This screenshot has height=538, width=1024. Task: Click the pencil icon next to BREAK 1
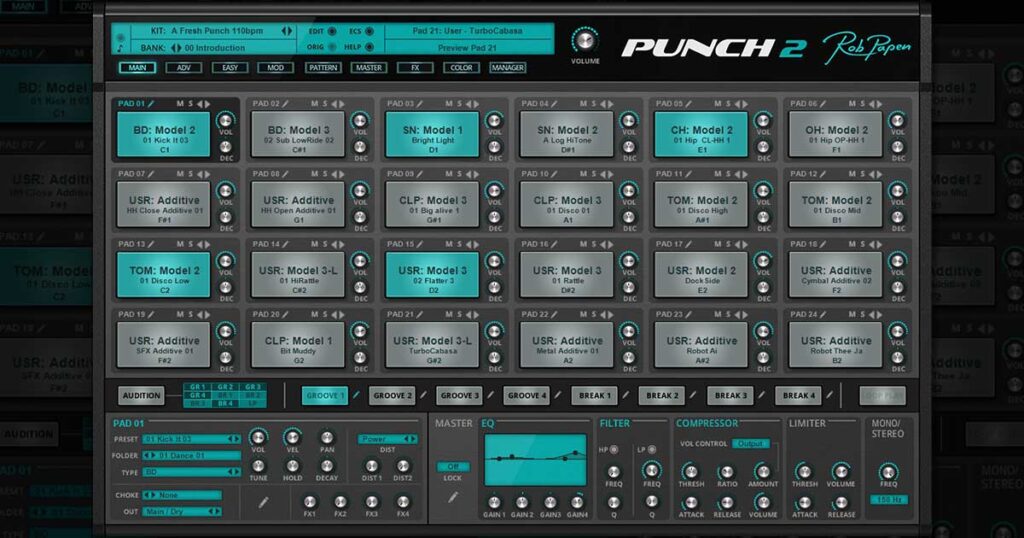626,395
